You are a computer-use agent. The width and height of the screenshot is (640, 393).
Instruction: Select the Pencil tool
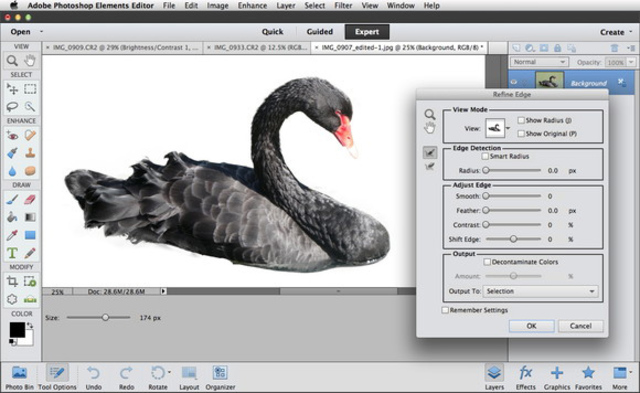point(30,253)
